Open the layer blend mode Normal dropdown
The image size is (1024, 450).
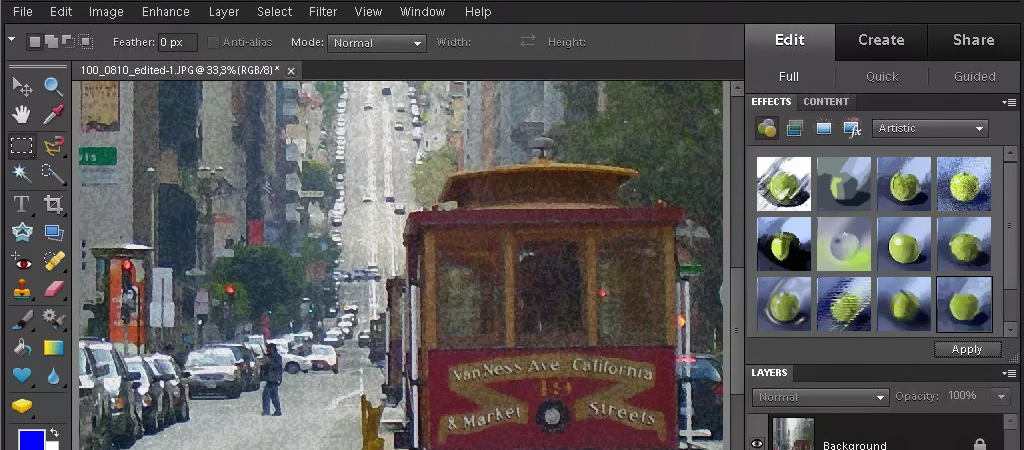pyautogui.click(x=820, y=397)
